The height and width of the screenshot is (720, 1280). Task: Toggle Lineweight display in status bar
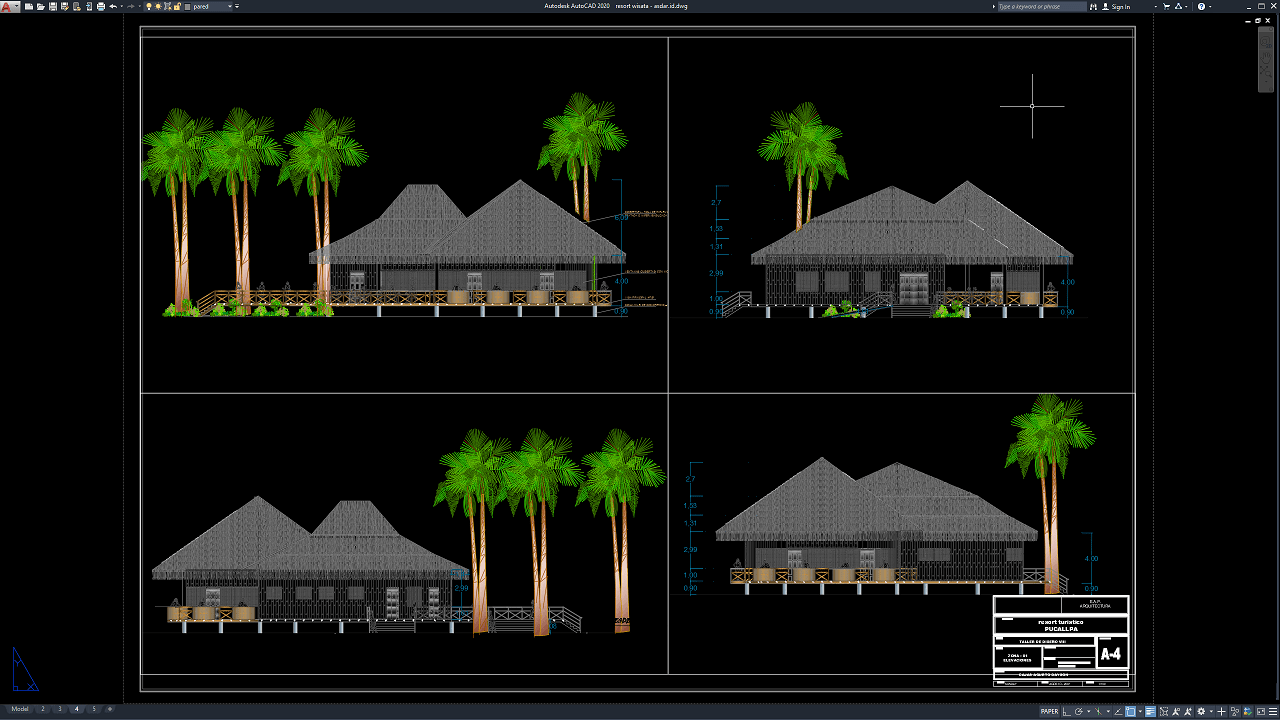point(1150,712)
